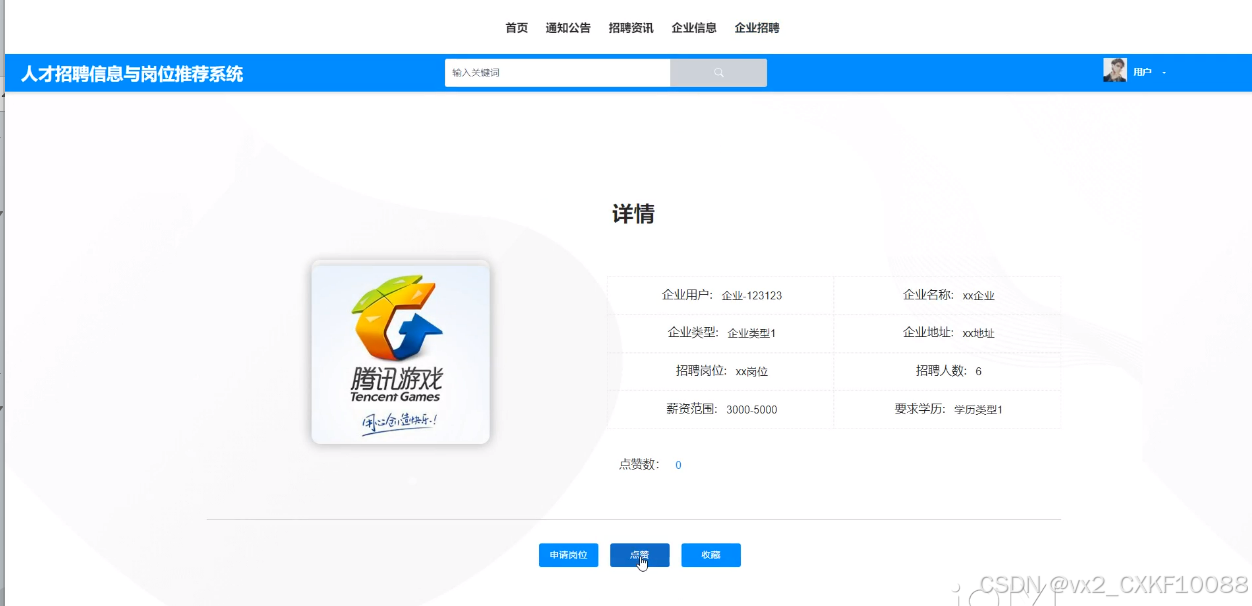Click the Tencent Games company image

click(x=400, y=353)
